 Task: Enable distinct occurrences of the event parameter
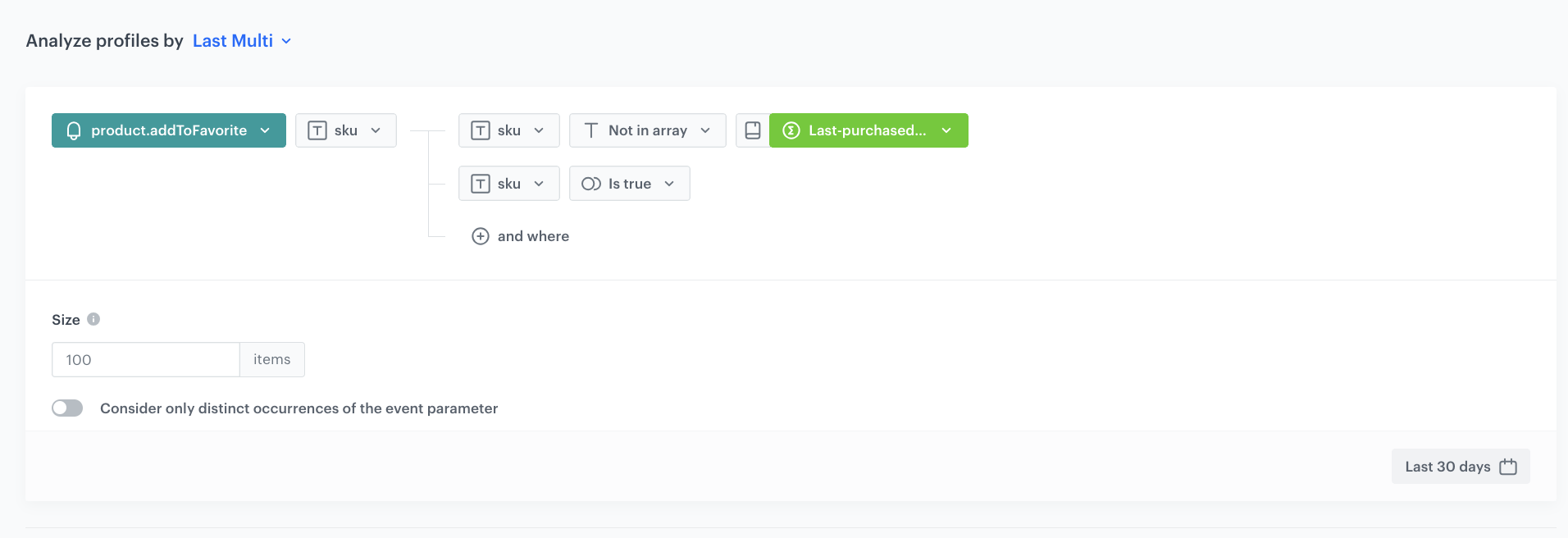(x=67, y=408)
